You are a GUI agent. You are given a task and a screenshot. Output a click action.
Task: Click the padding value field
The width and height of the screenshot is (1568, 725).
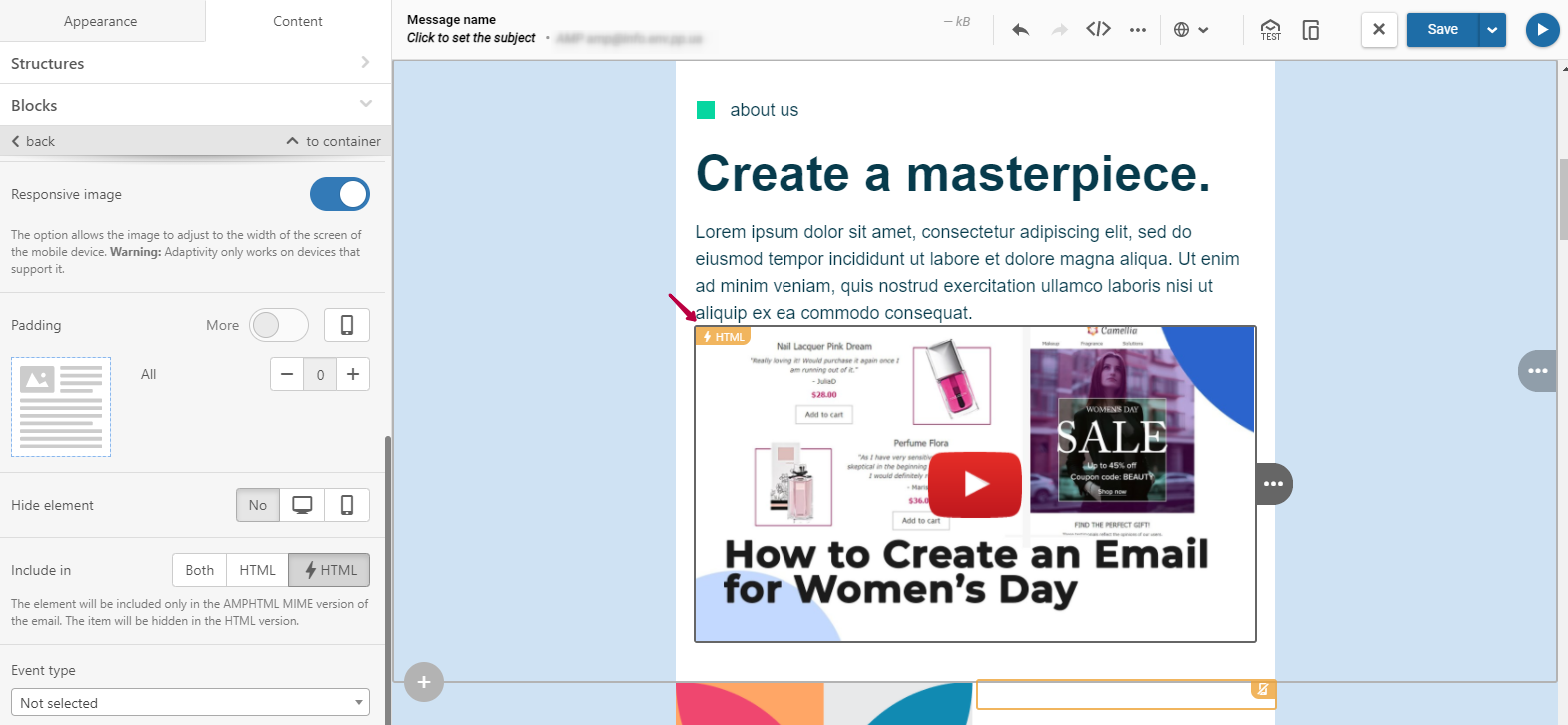(x=320, y=374)
